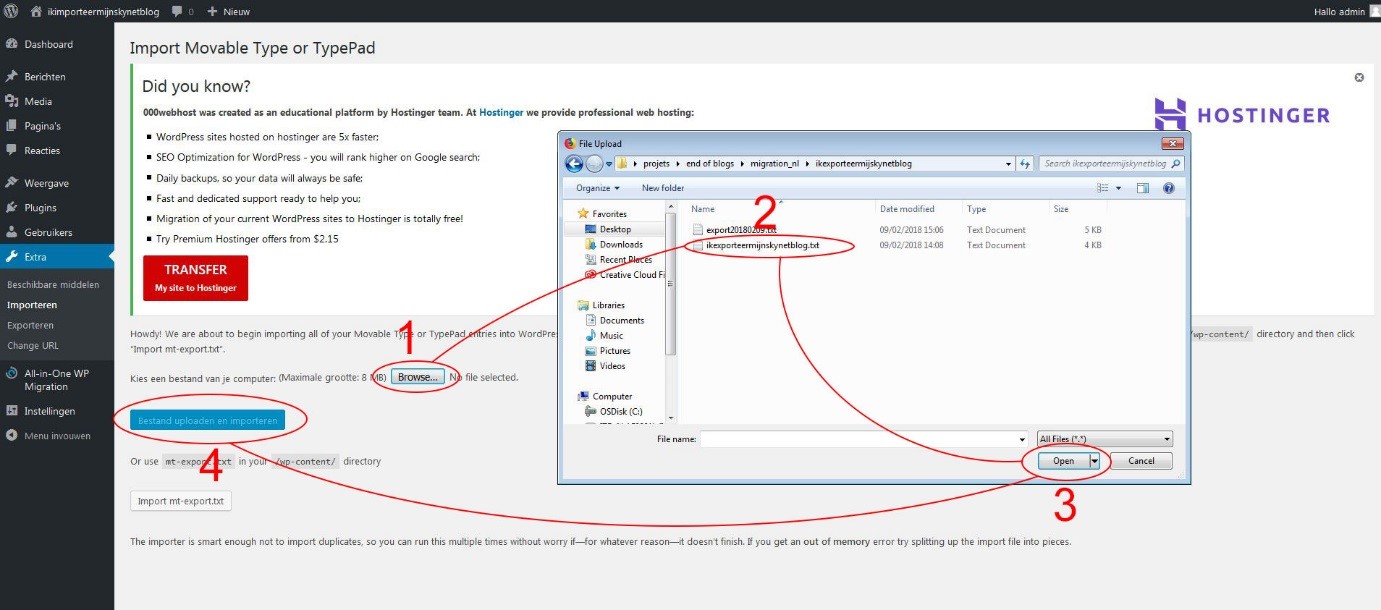Open the 'Change URL' submenu link

[32, 345]
